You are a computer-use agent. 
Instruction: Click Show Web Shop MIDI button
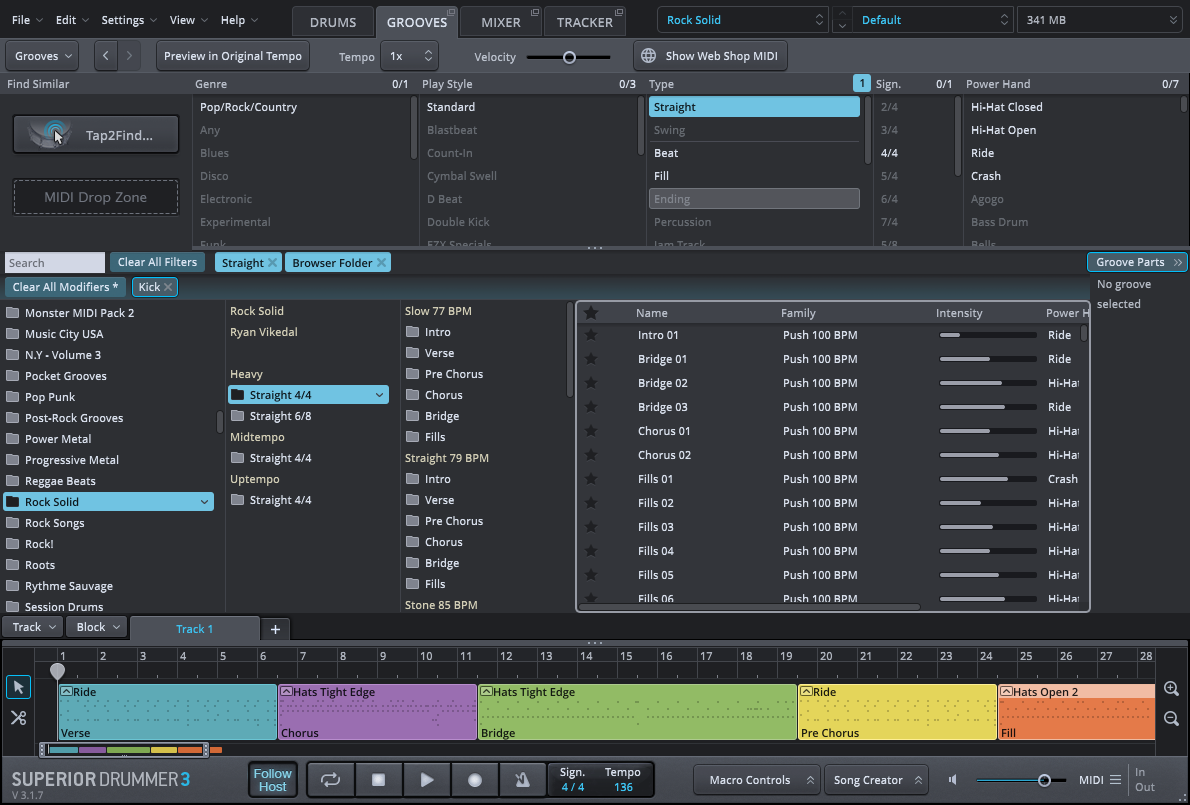(x=710, y=56)
